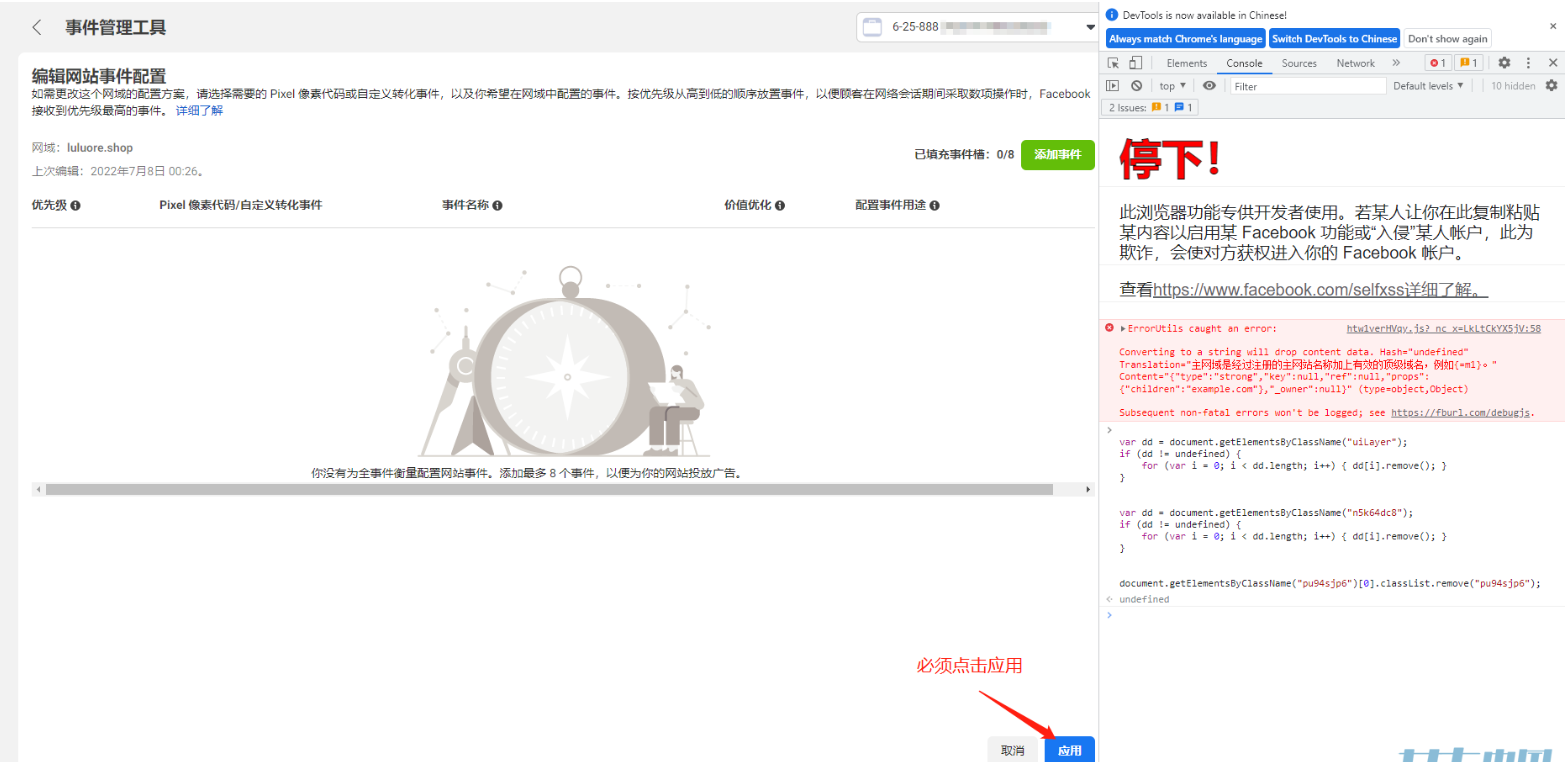This screenshot has width=1565, height=762.
Task: Switch to the Elements tab
Action: (x=1186, y=63)
